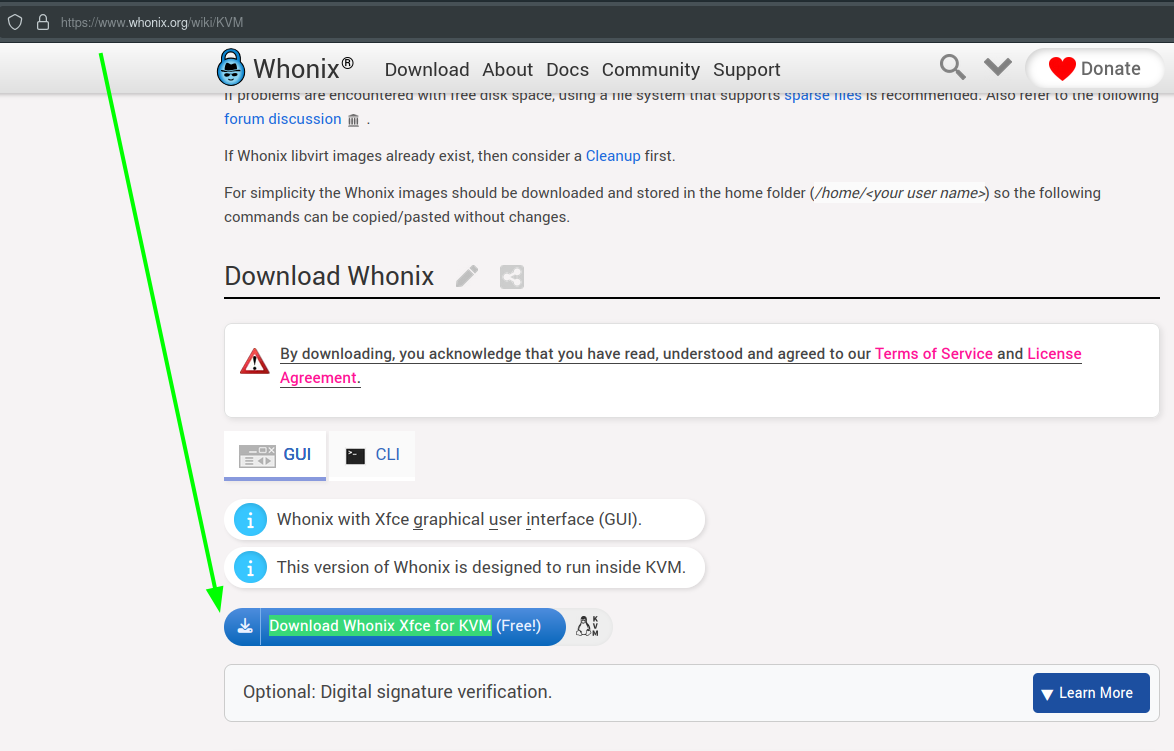Click the Donate heart button
This screenshot has height=751, width=1174.
1095,69
